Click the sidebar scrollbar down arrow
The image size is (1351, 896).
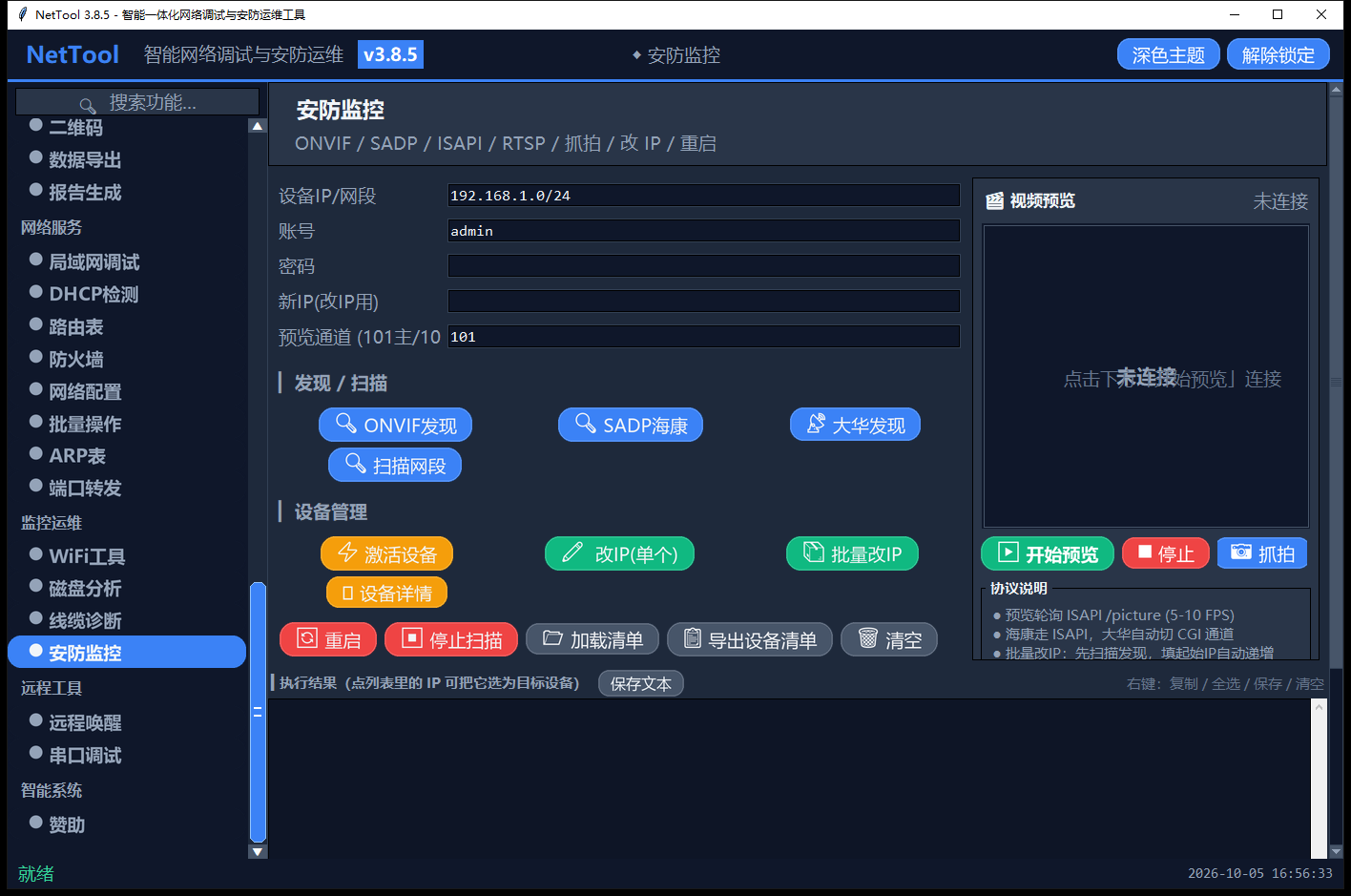[x=258, y=851]
